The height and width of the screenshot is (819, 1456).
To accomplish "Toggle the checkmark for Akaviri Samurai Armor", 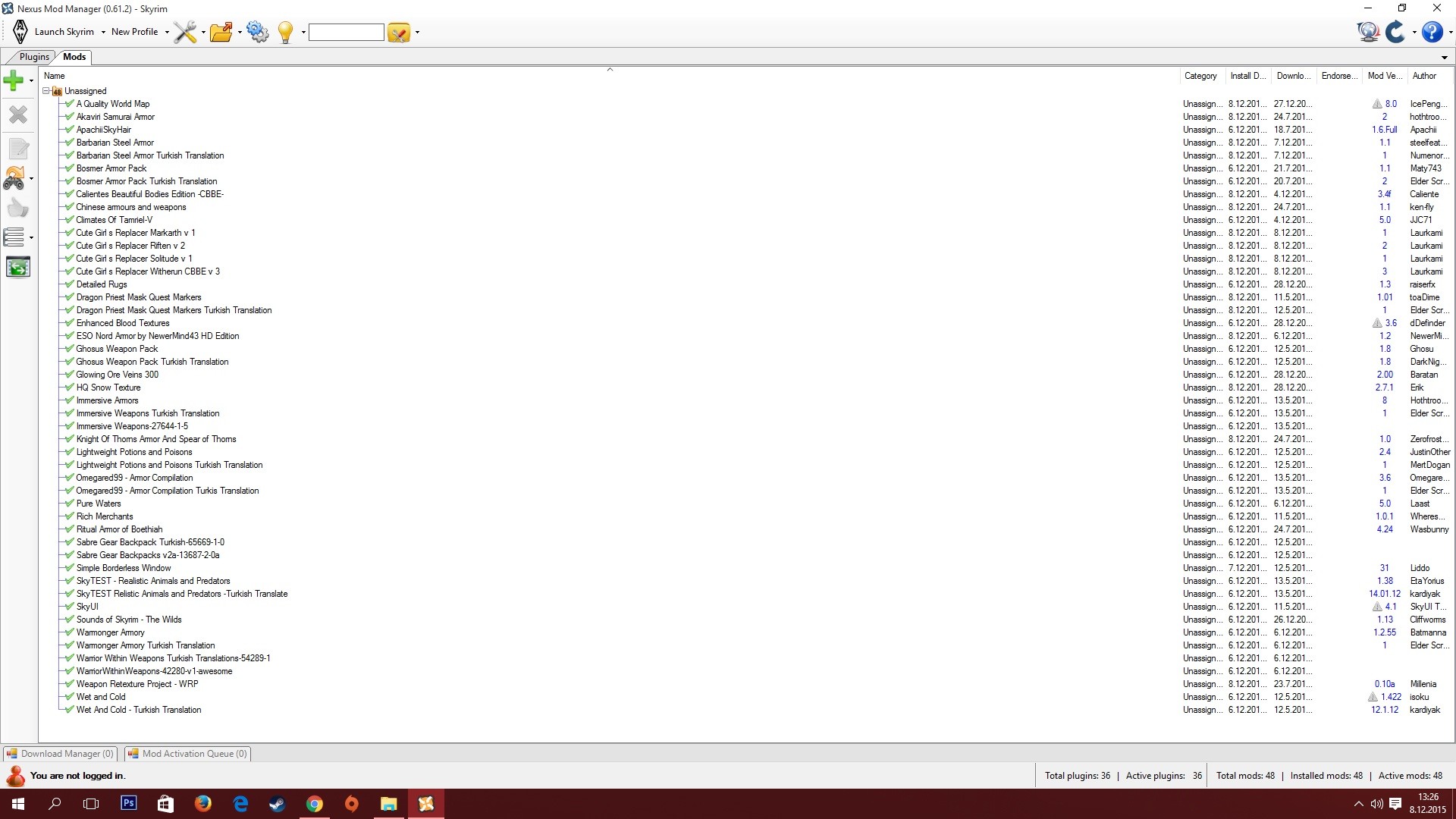I will (69, 117).
